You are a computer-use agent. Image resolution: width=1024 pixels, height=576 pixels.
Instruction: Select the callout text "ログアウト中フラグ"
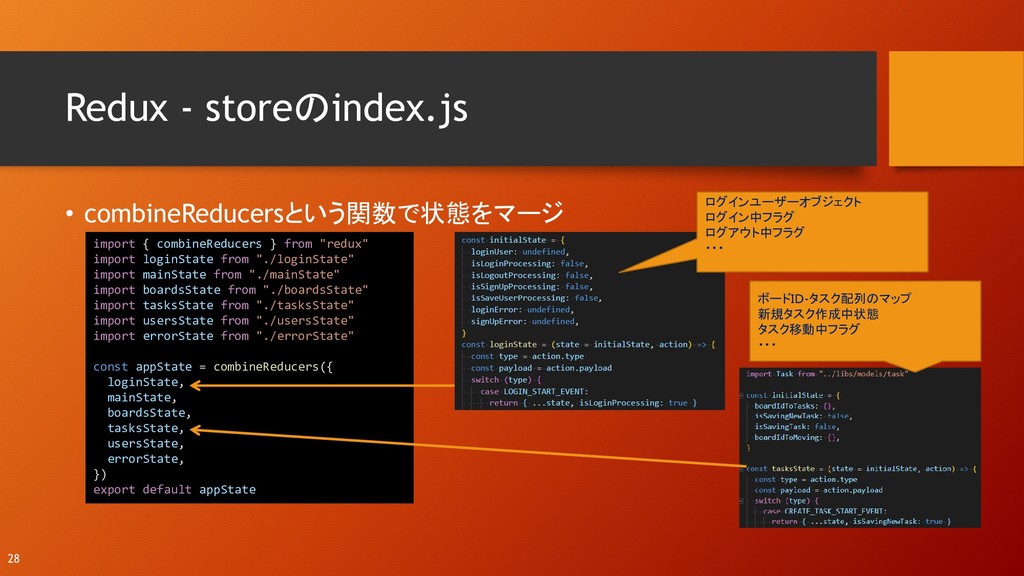pyautogui.click(x=754, y=232)
